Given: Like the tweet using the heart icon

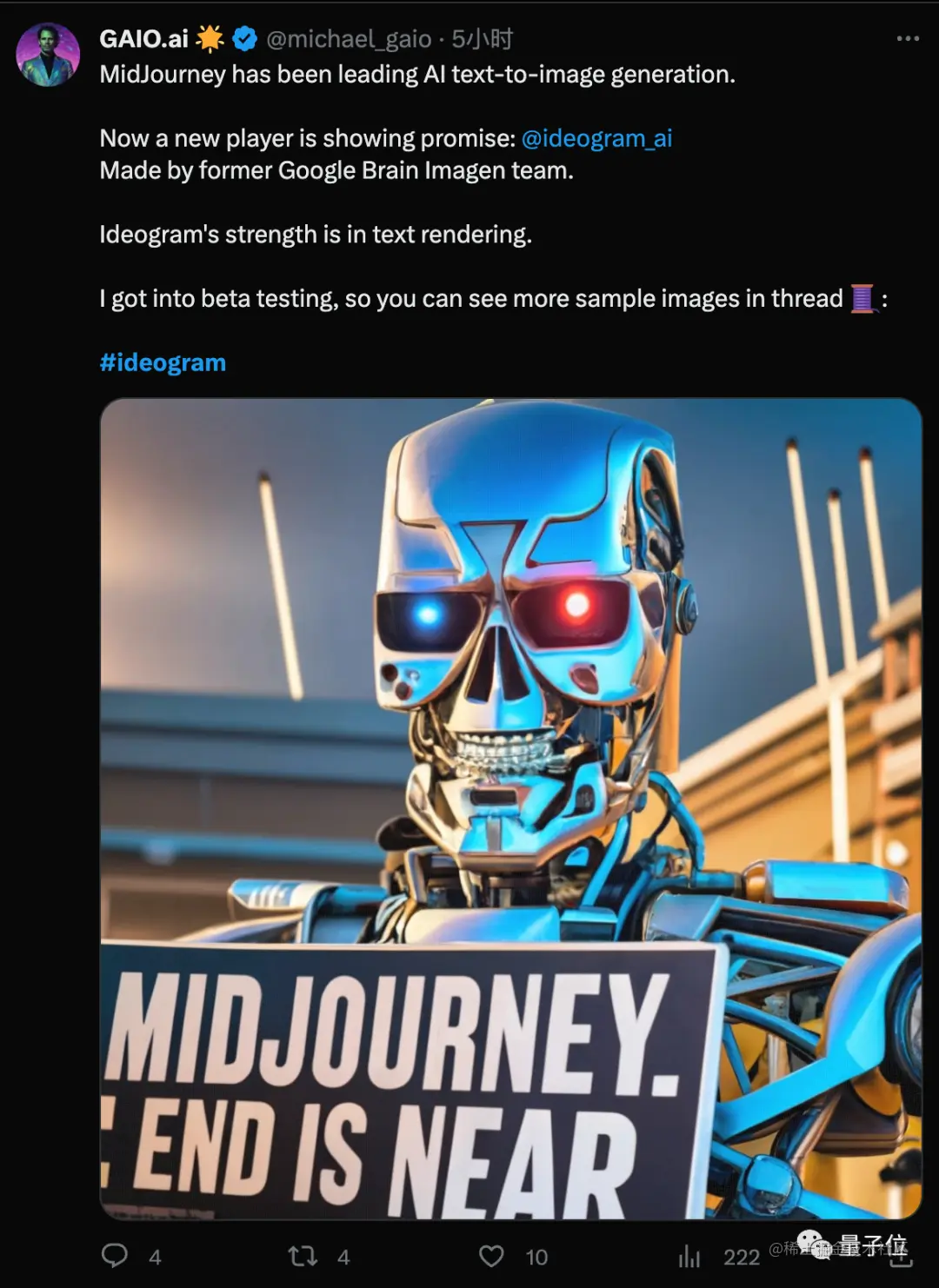Looking at the screenshot, I should tap(491, 1256).
